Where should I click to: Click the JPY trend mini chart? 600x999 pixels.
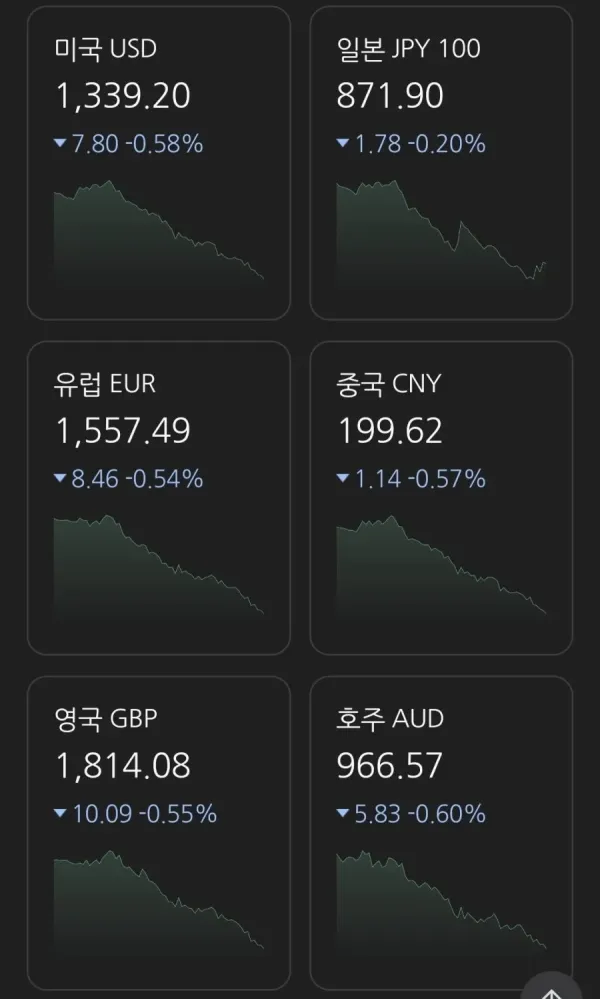(x=441, y=234)
